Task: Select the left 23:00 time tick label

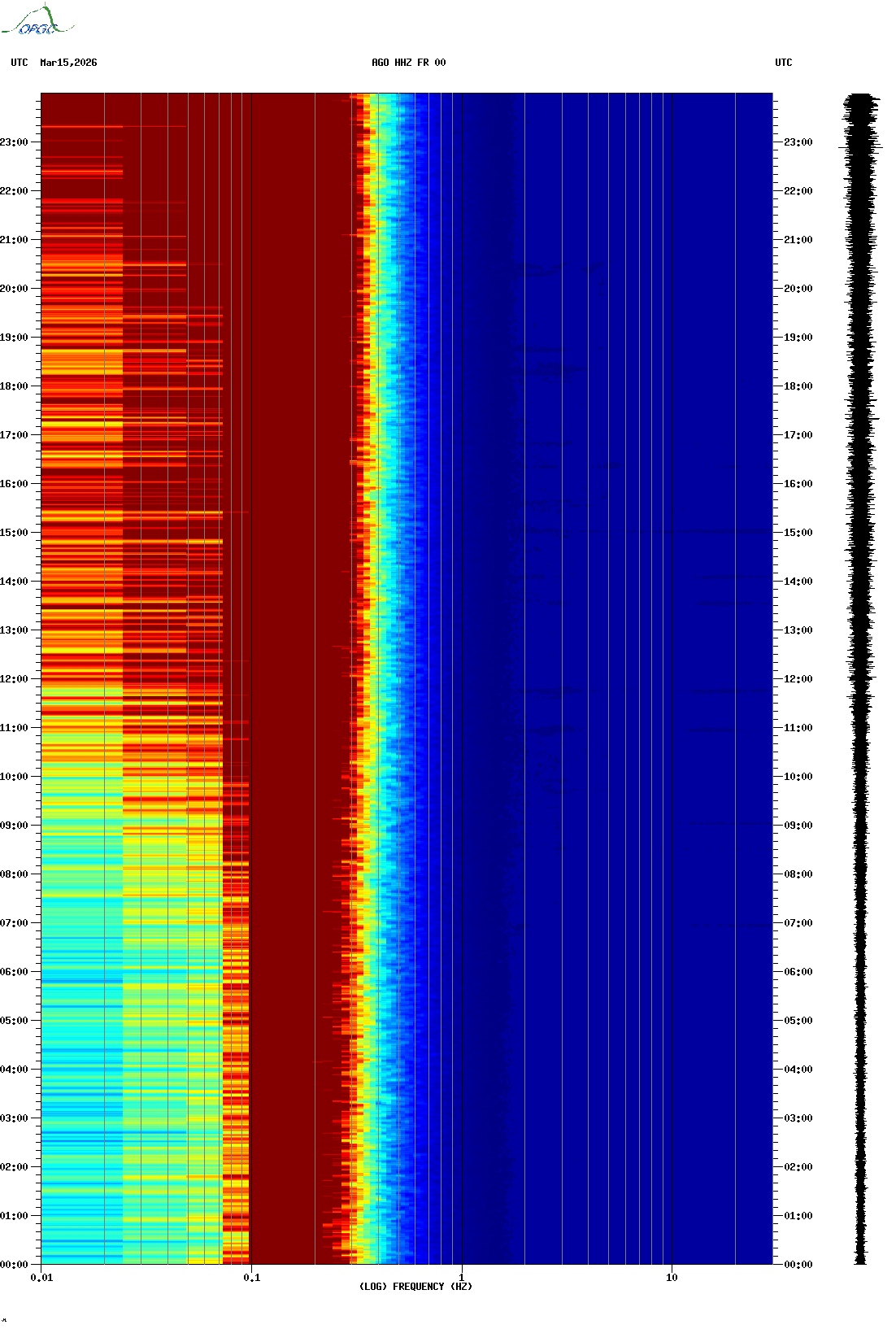Action: click(14, 142)
